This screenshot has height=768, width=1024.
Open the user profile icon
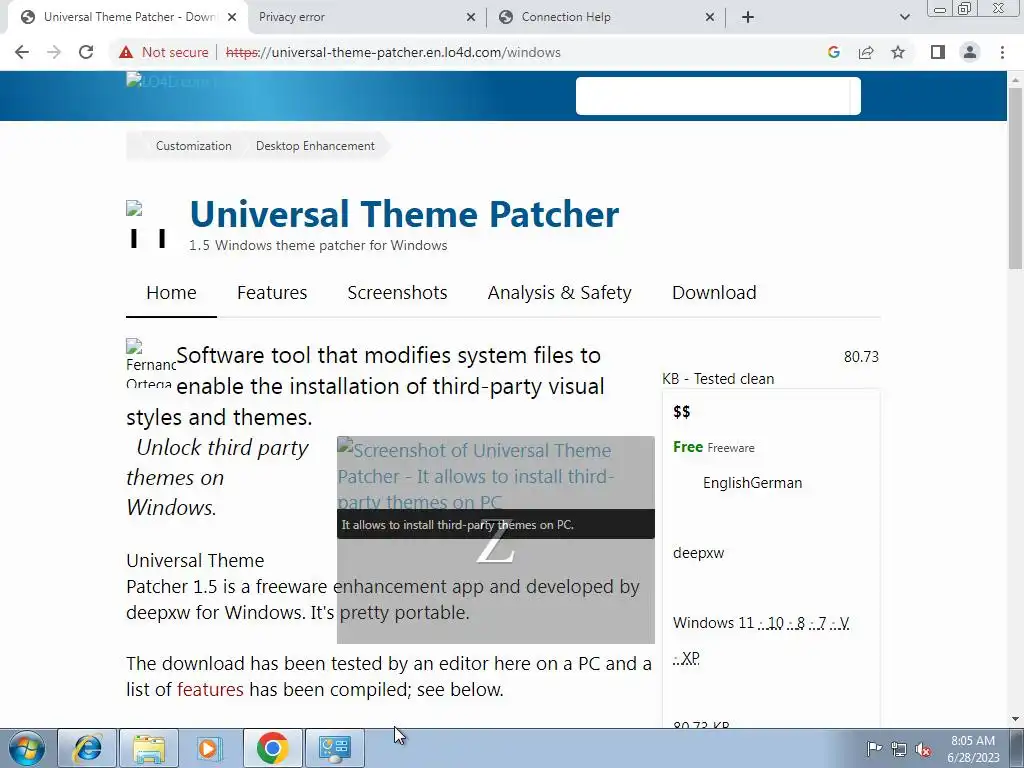(970, 52)
